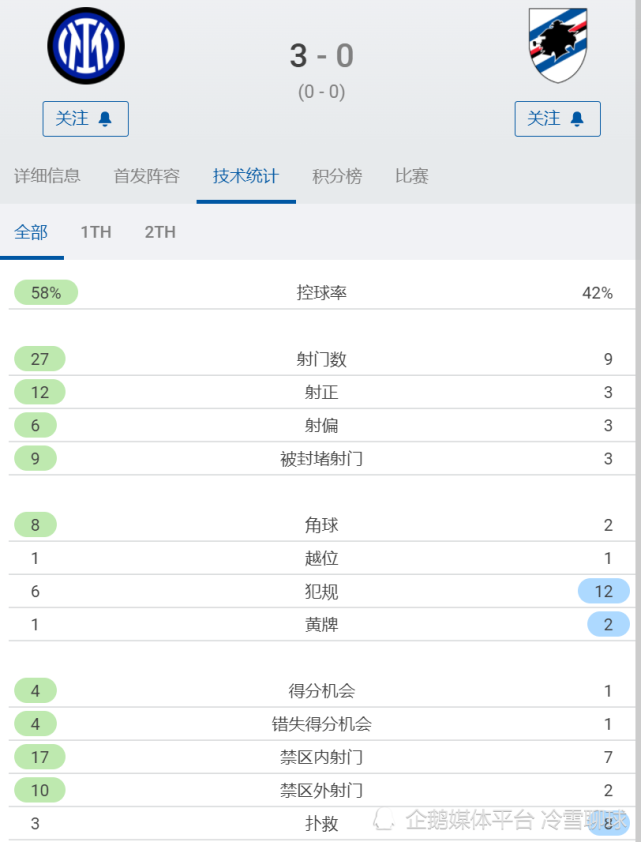Select the 2TH second-half filter

coord(158,232)
